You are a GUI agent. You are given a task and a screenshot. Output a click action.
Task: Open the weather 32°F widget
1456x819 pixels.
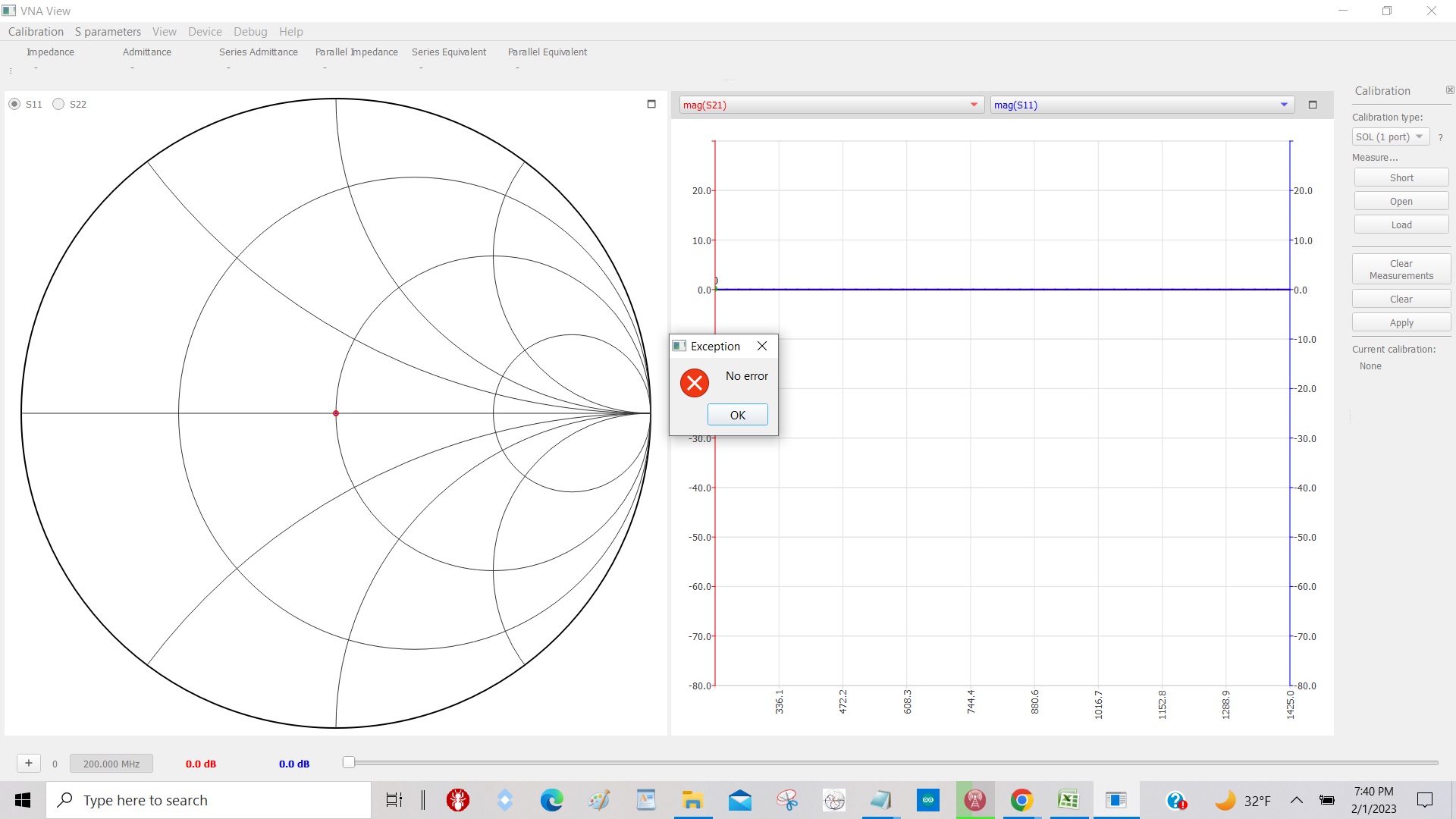(1243, 800)
